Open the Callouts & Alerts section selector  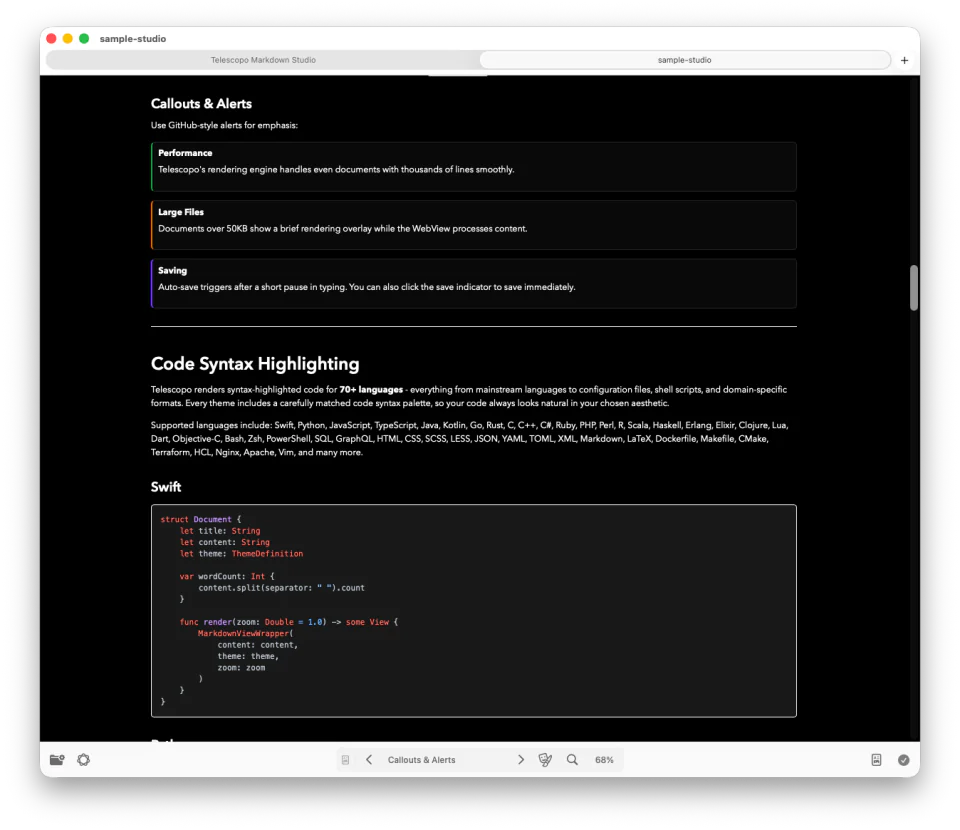pos(421,760)
